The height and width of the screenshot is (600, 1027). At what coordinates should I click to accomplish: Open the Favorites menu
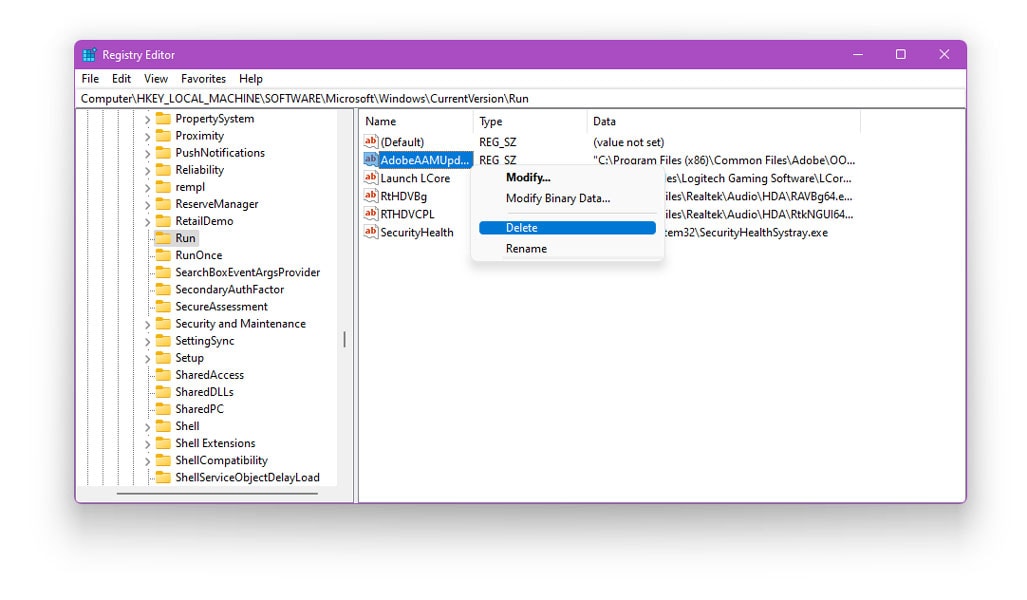[204, 79]
